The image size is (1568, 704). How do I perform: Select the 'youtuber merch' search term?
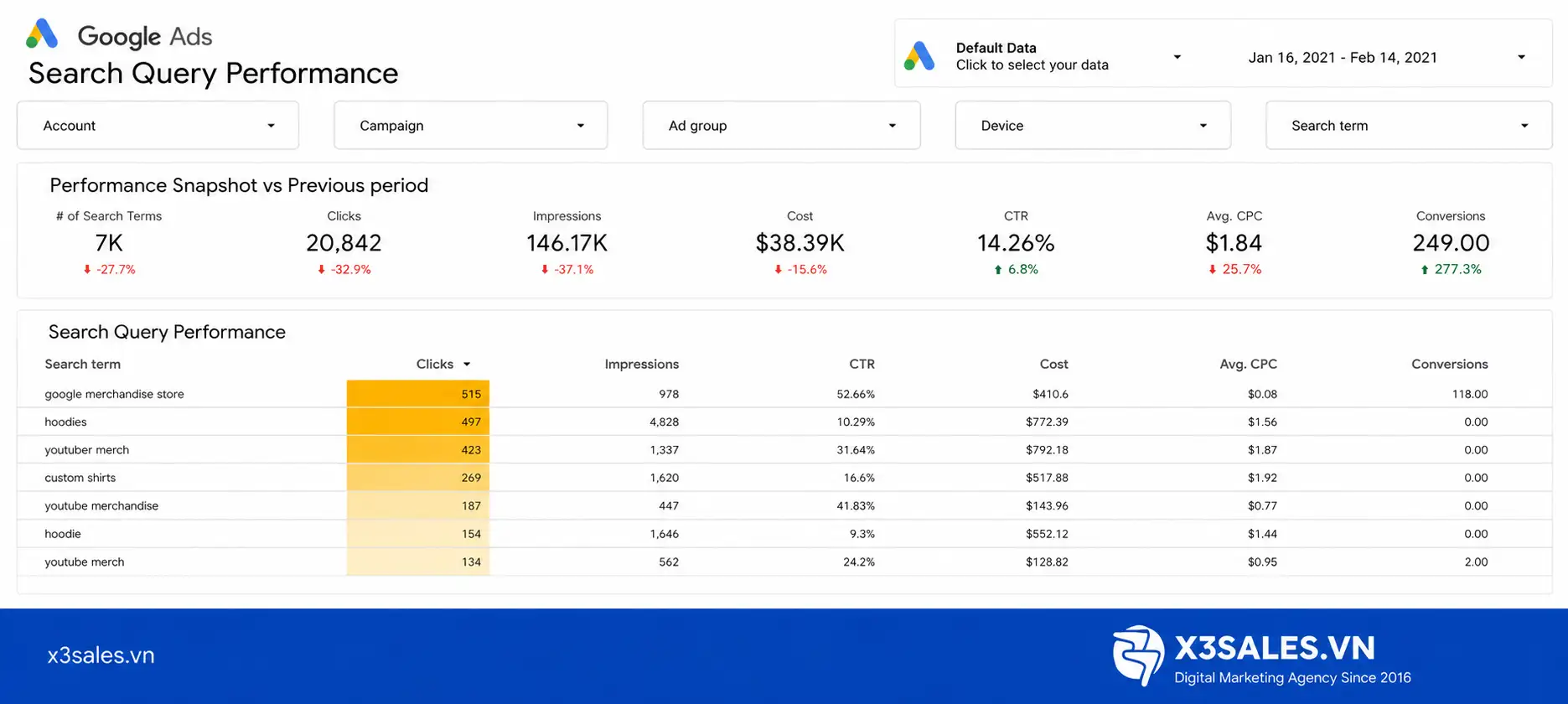coord(86,450)
